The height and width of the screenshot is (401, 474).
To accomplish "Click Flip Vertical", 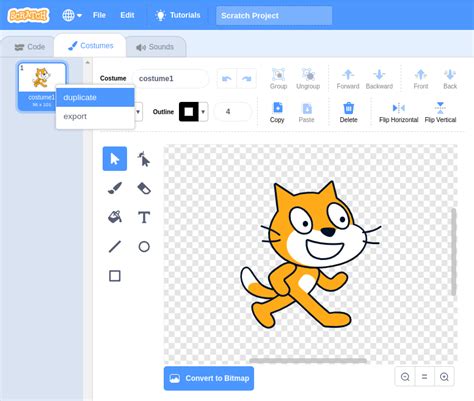I will point(440,112).
